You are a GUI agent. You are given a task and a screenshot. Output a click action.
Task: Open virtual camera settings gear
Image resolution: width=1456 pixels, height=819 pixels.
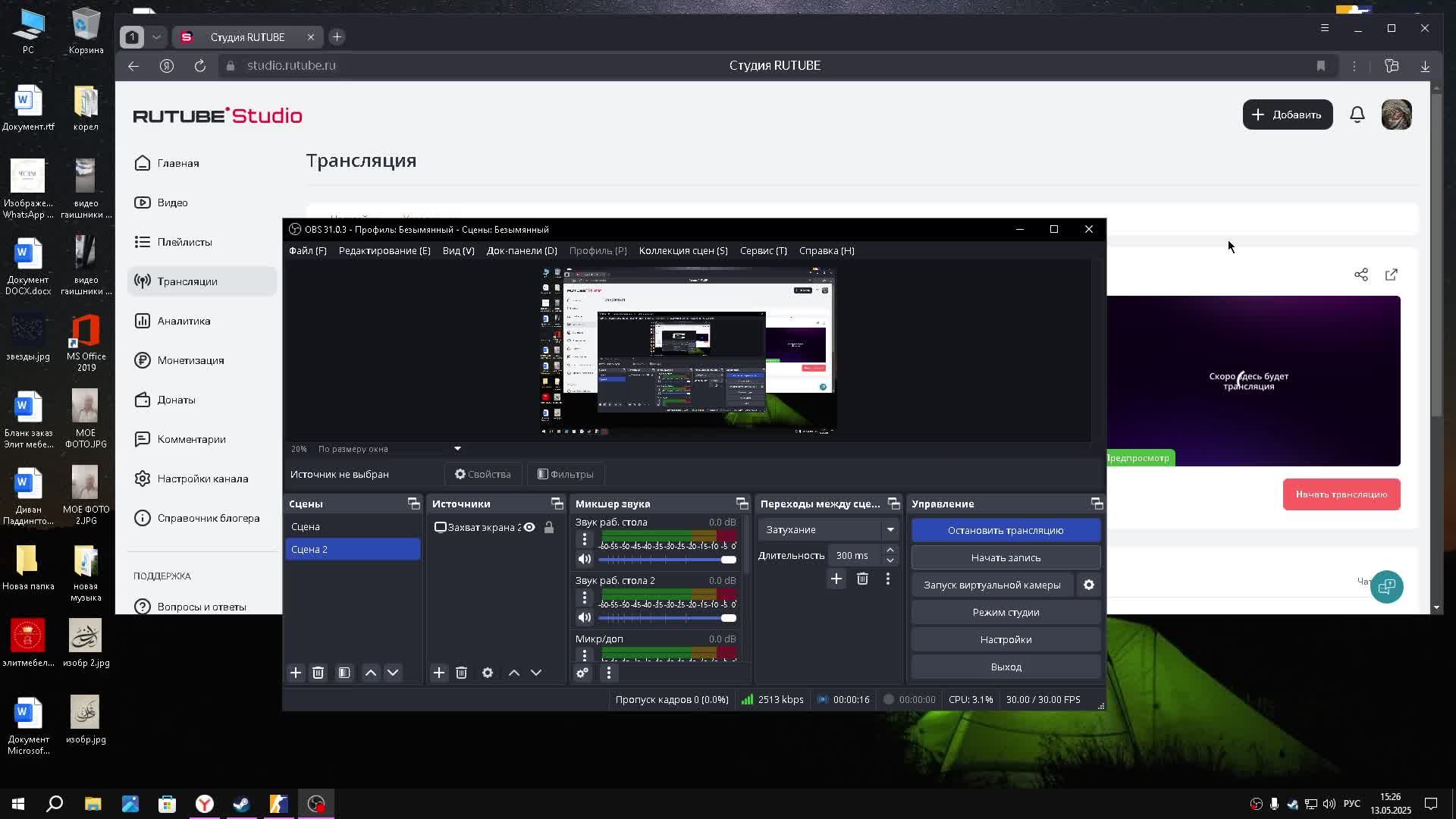[x=1089, y=585]
